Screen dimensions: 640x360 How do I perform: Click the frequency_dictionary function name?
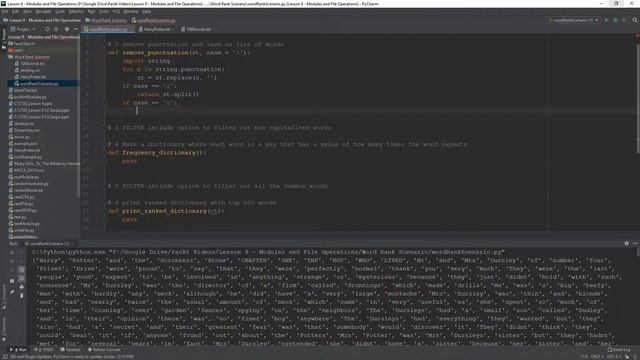(159, 153)
